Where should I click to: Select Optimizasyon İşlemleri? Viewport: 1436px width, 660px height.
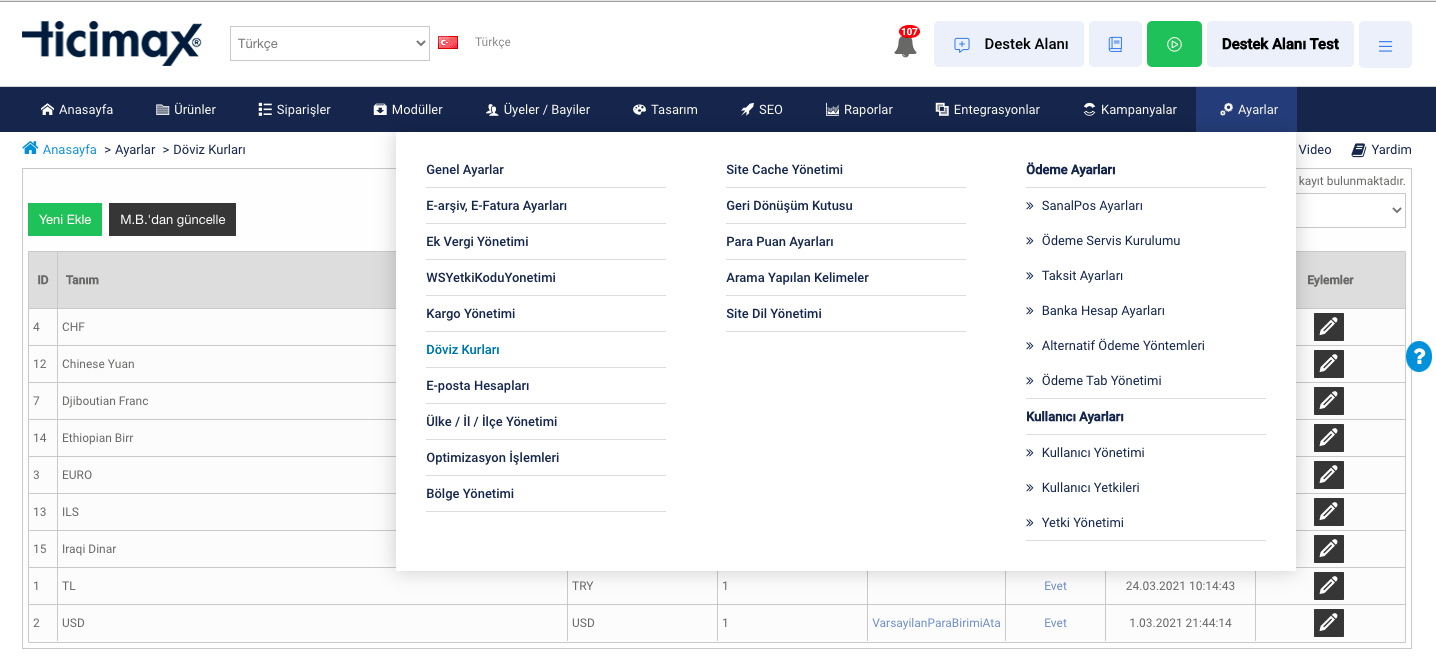pos(493,458)
